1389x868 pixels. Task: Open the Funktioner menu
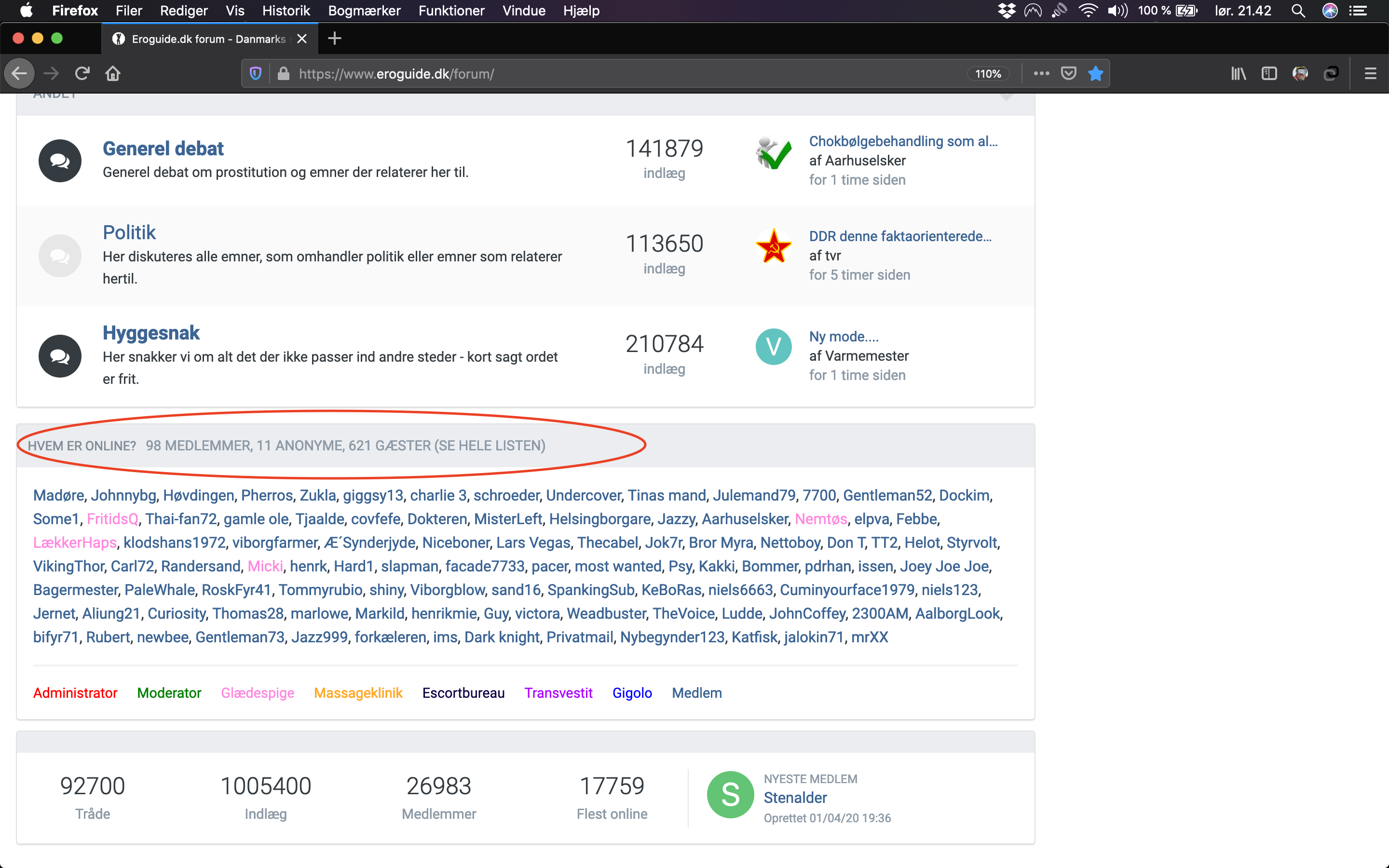pyautogui.click(x=451, y=10)
